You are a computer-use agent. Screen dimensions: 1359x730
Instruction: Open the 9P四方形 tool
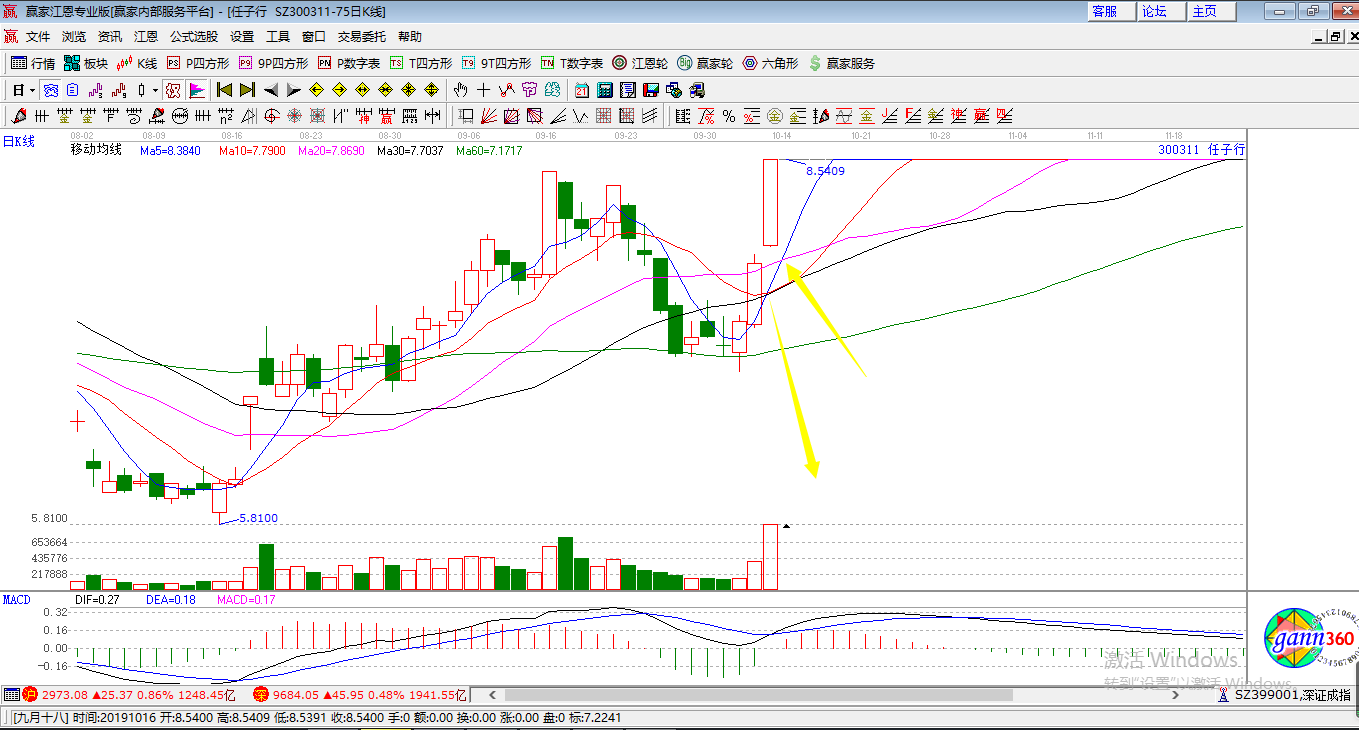(x=273, y=63)
